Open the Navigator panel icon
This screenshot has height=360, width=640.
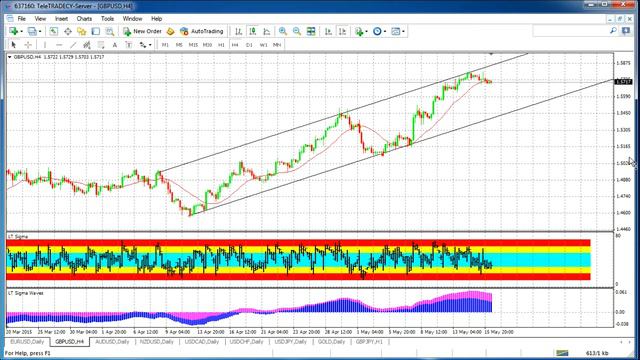[82, 31]
